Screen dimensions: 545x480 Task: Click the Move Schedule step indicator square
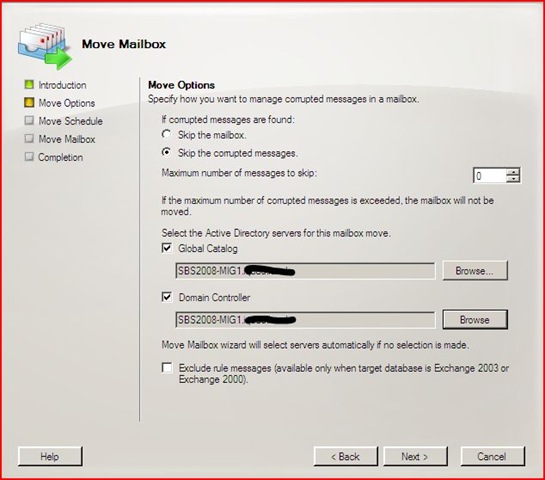pos(29,121)
